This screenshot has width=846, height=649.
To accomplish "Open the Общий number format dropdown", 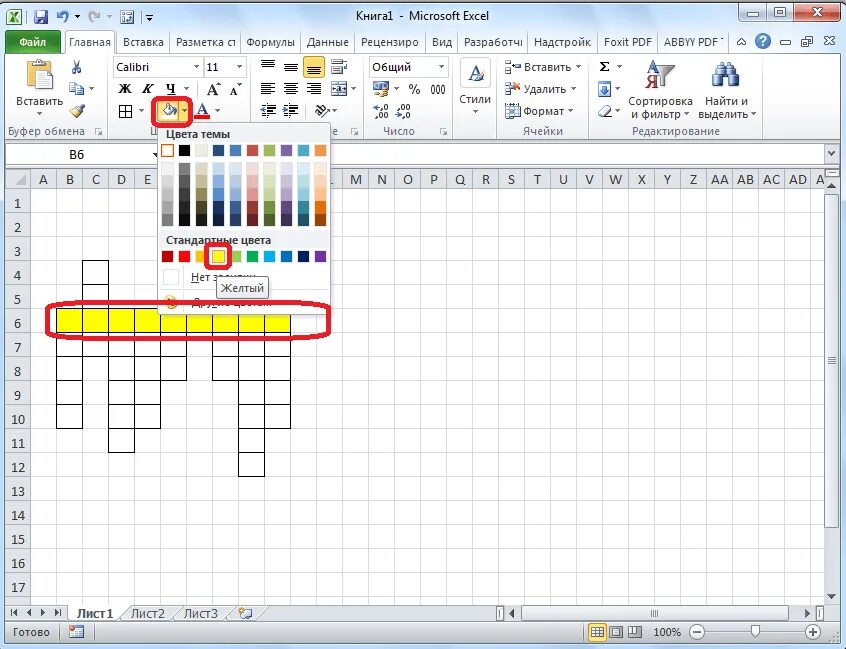I will (x=441, y=67).
